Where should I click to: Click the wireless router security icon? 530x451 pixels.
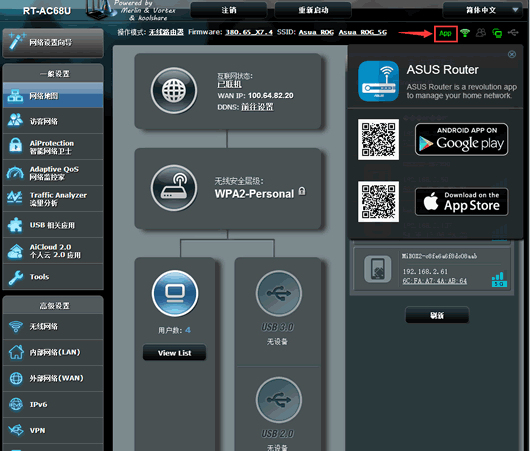pos(174,188)
